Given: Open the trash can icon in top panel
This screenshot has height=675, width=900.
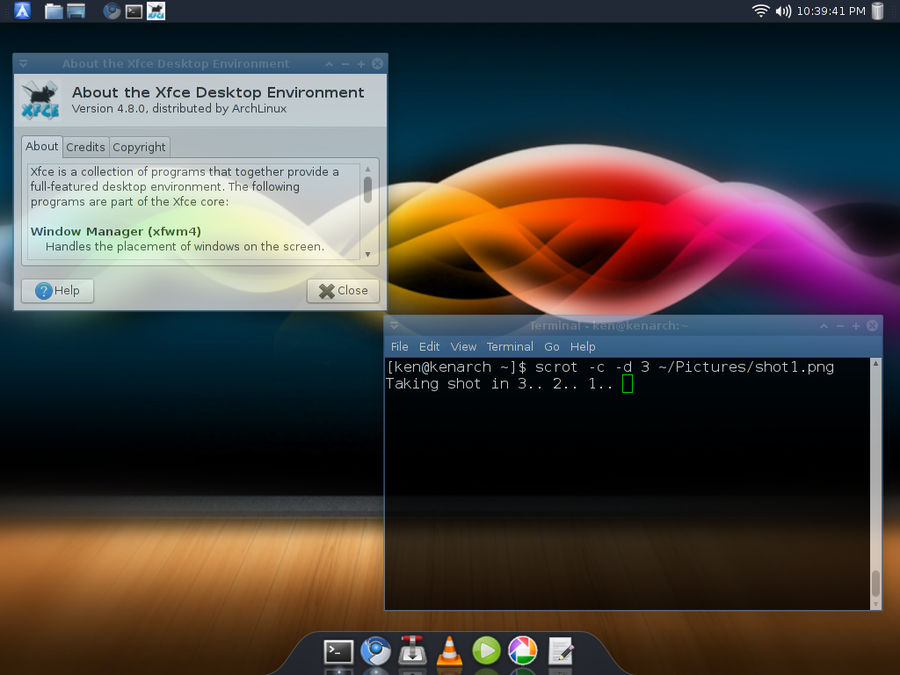Looking at the screenshot, I should (878, 11).
